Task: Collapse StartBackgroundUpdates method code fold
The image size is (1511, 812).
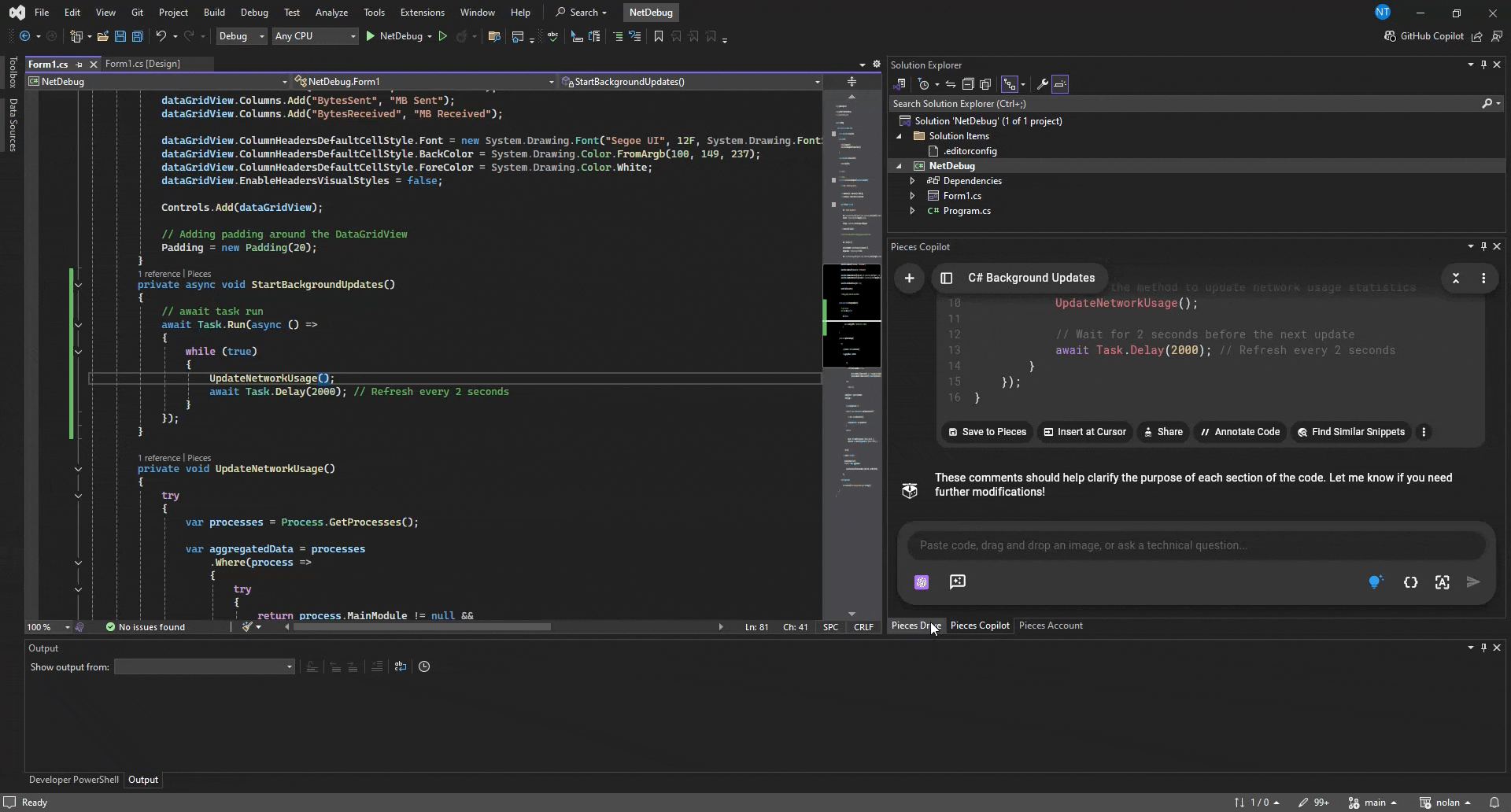Action: click(78, 285)
